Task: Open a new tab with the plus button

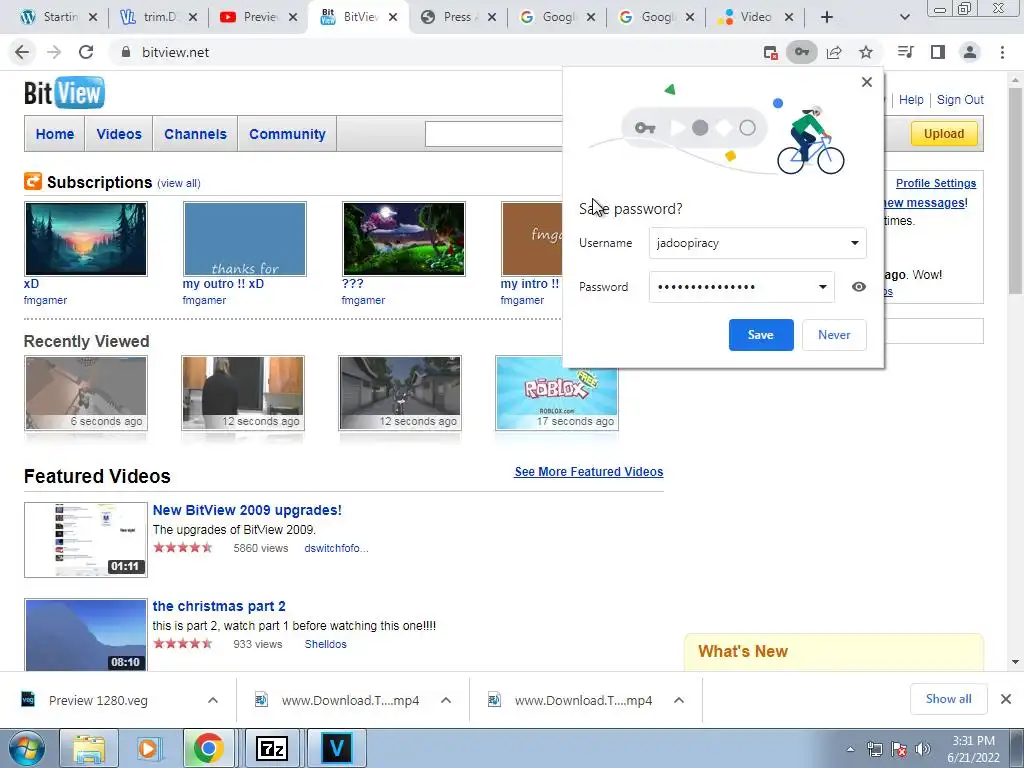Action: click(x=827, y=17)
